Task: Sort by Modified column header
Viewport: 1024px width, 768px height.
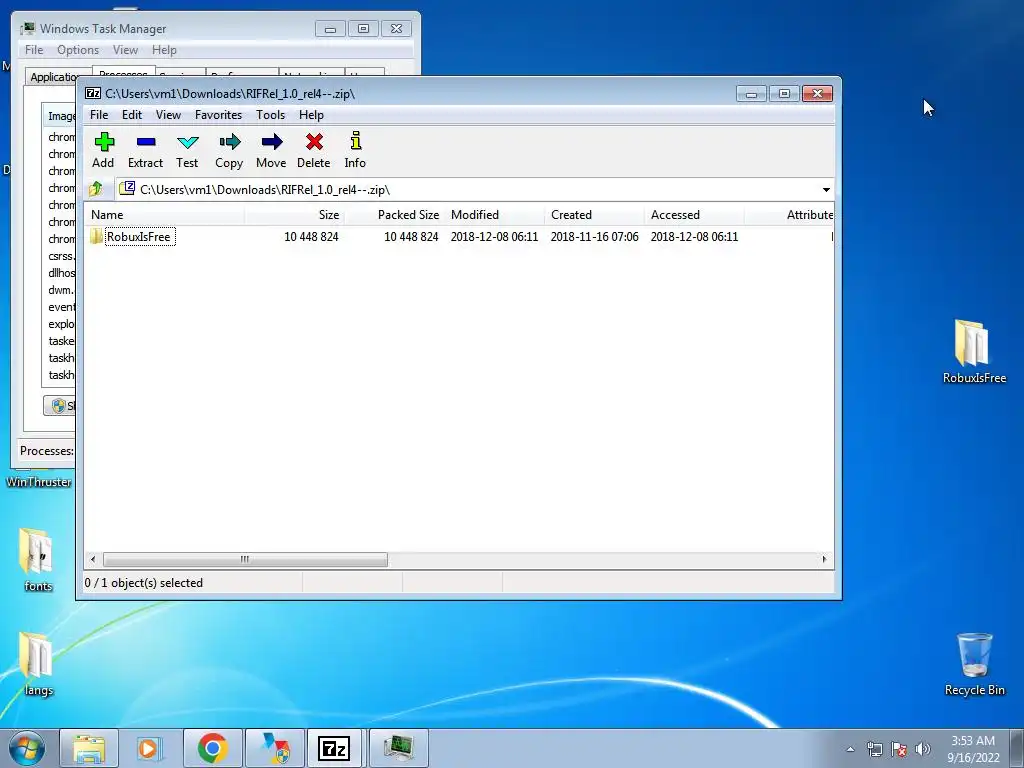Action: tap(494, 215)
